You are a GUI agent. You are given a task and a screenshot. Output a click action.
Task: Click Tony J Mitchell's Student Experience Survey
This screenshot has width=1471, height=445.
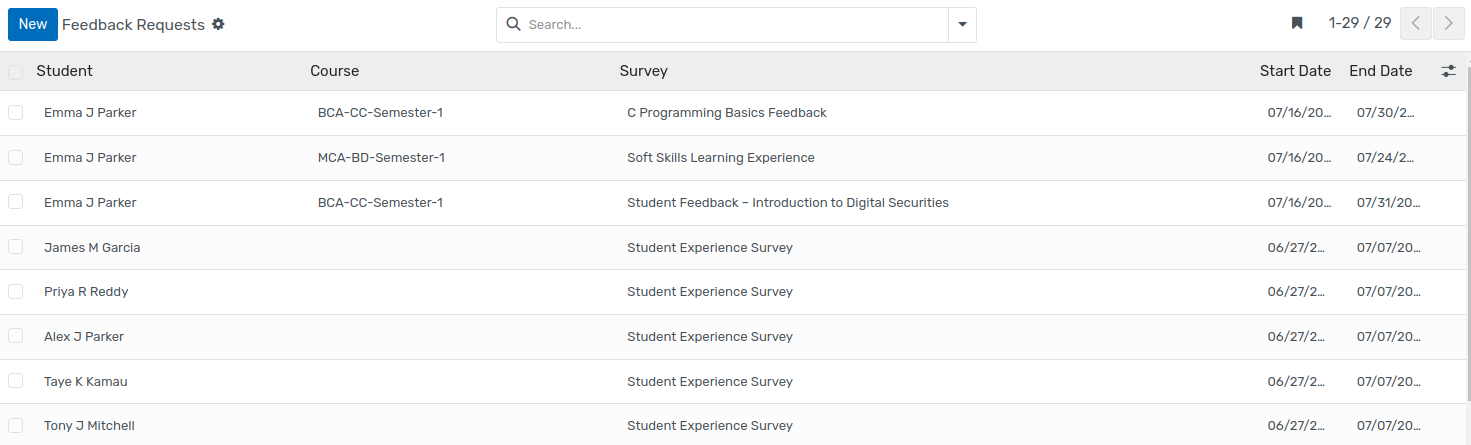710,426
